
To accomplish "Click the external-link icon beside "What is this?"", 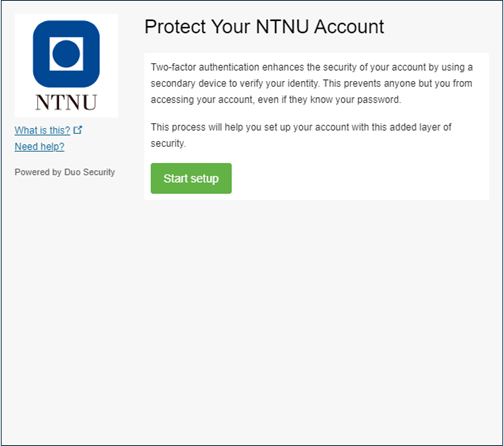I will tap(78, 130).
